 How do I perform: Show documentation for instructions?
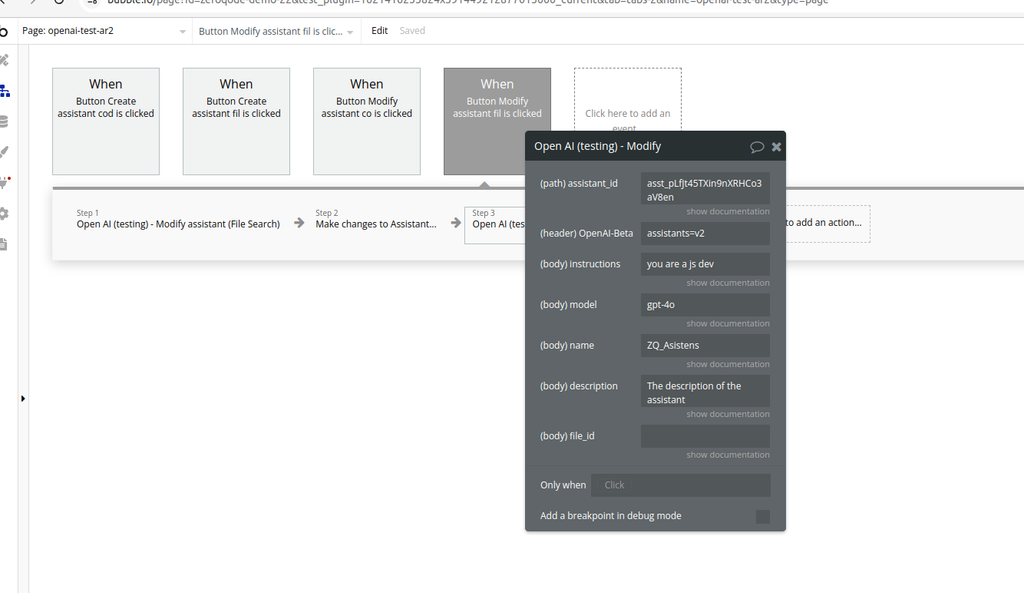[728, 283]
